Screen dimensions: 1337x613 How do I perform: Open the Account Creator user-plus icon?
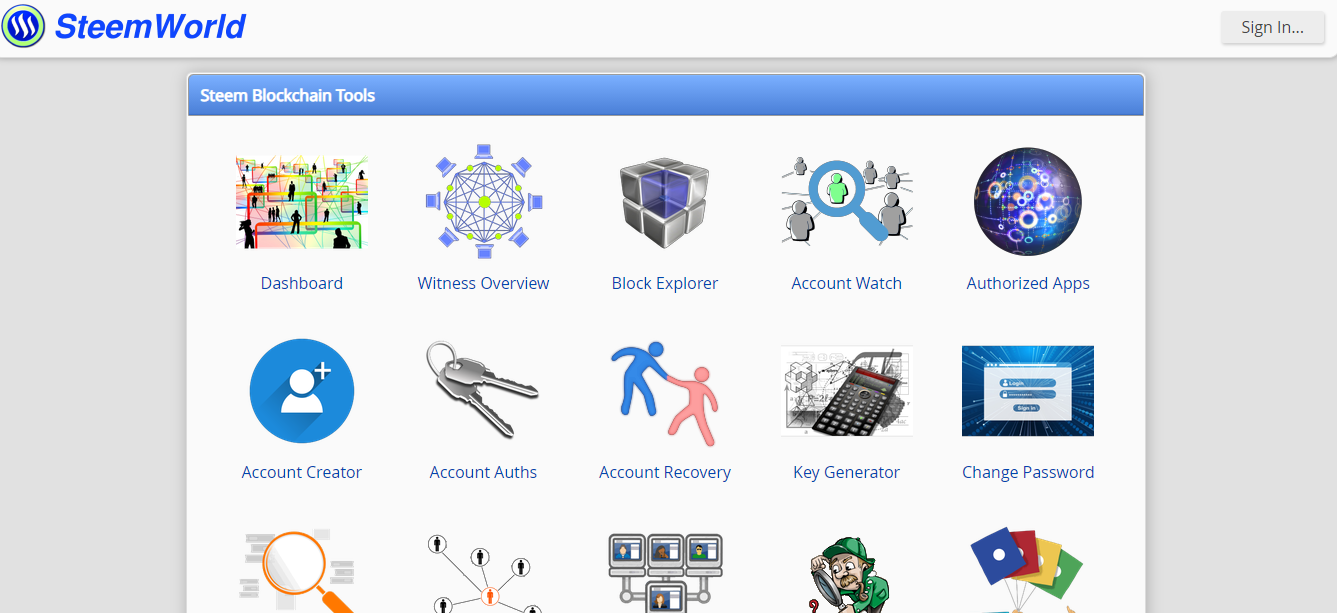point(302,391)
